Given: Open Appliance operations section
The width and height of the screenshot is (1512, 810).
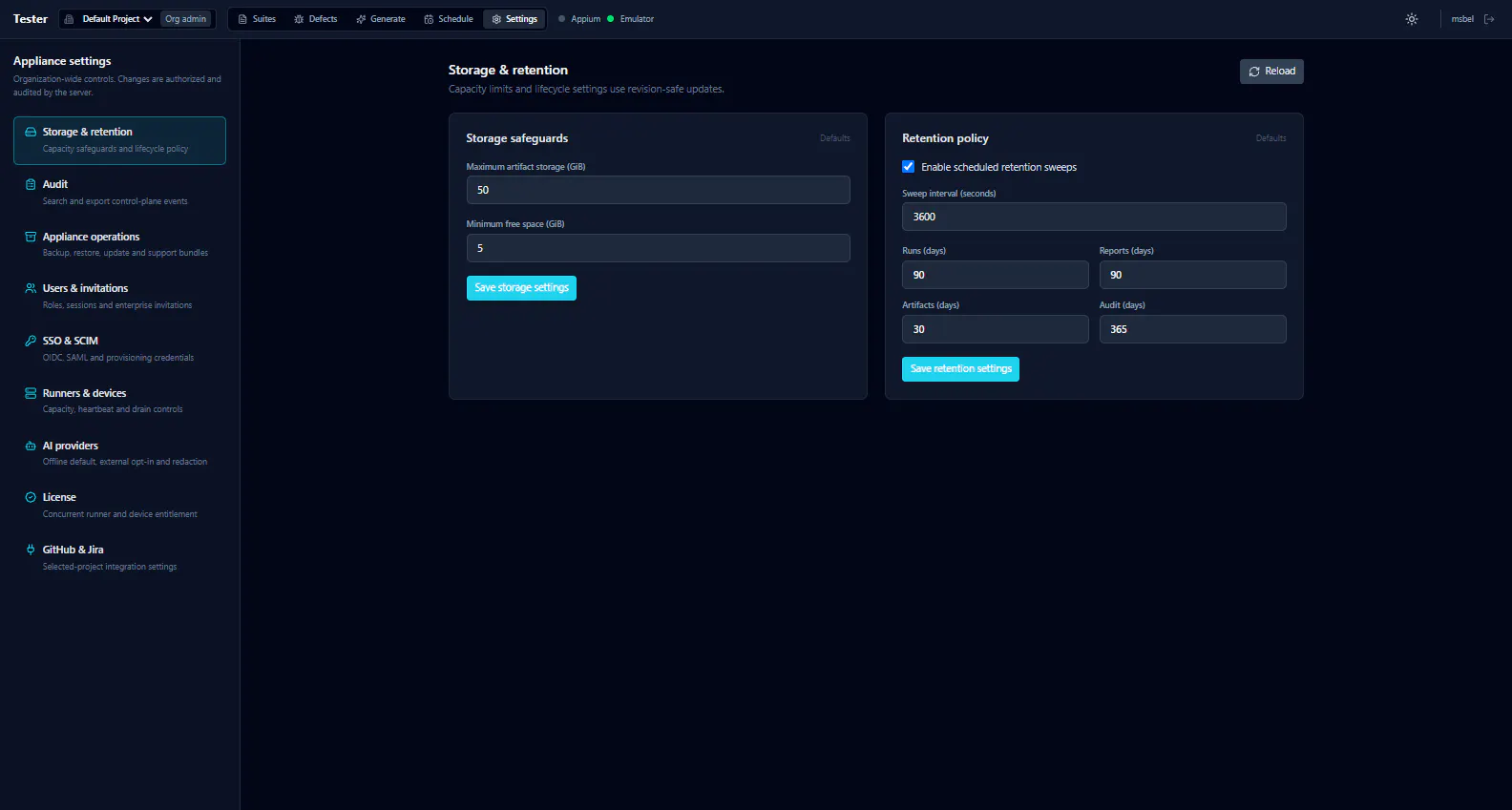Looking at the screenshot, I should coord(119,244).
